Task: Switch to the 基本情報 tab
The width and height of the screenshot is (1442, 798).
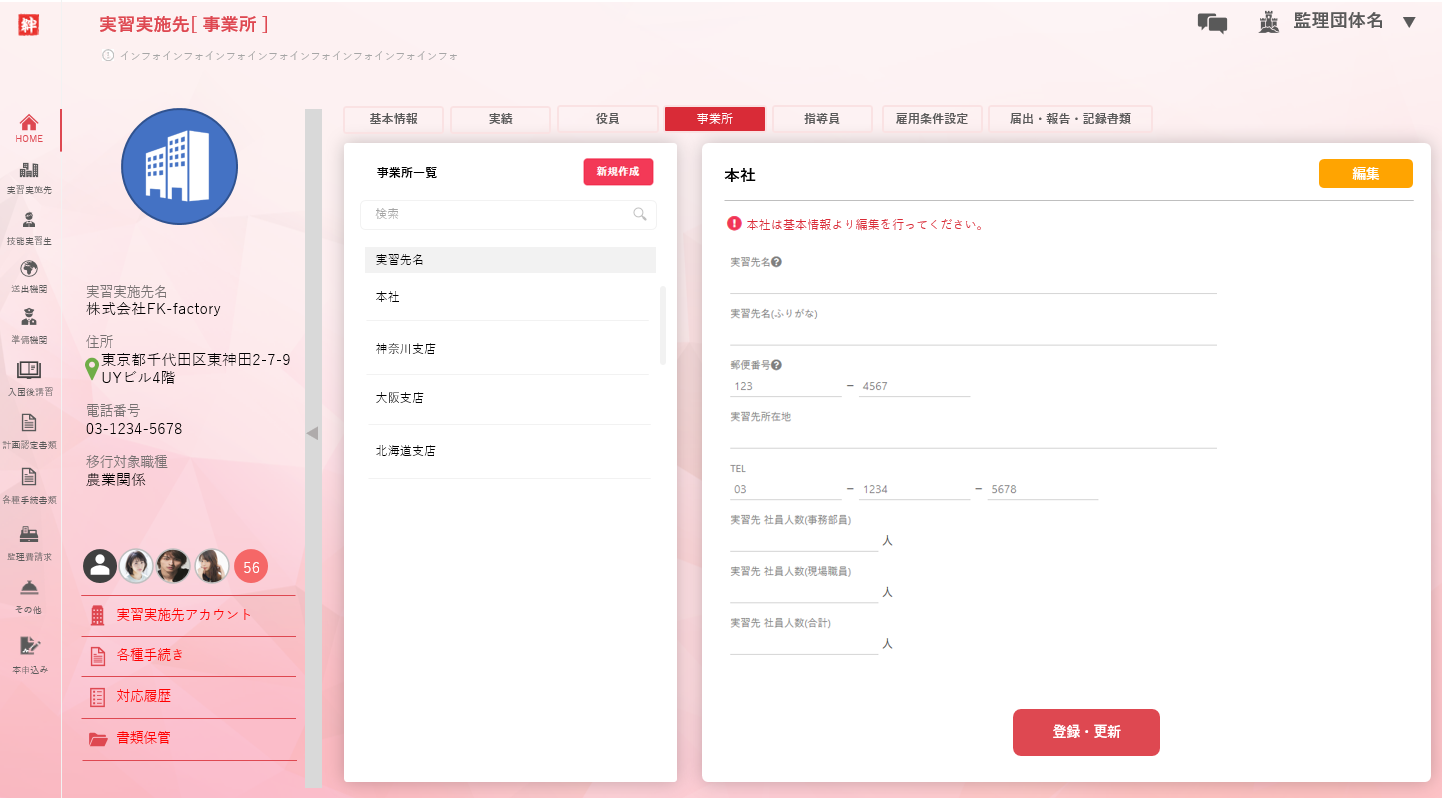Action: pos(393,119)
